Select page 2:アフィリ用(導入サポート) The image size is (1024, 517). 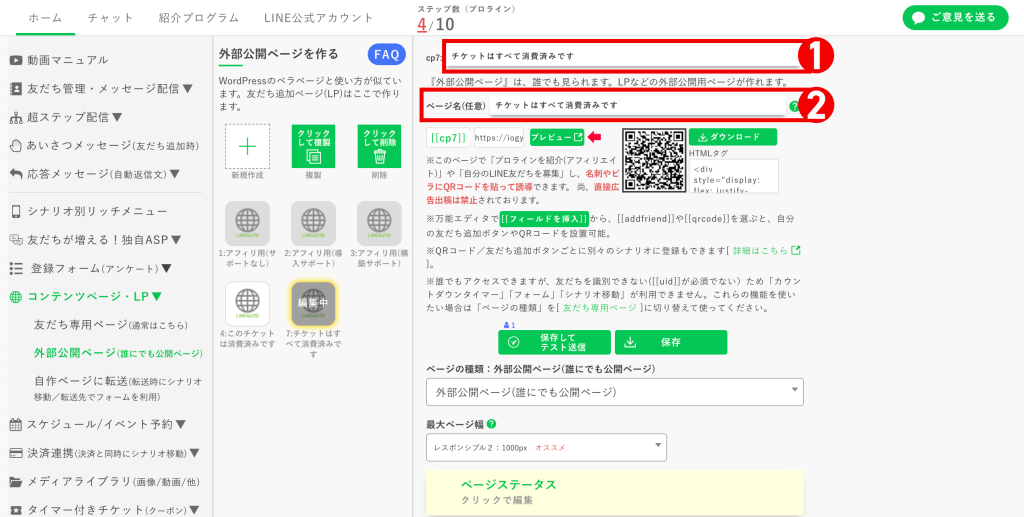(x=313, y=223)
